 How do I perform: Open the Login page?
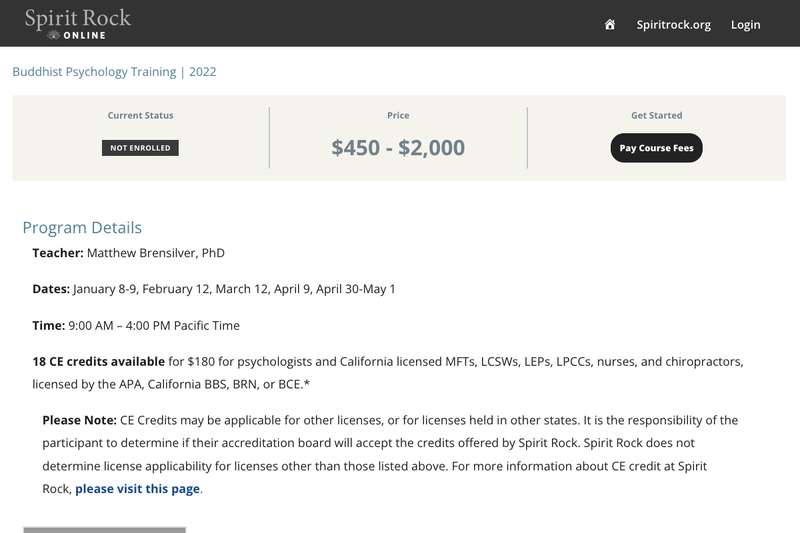click(x=745, y=24)
